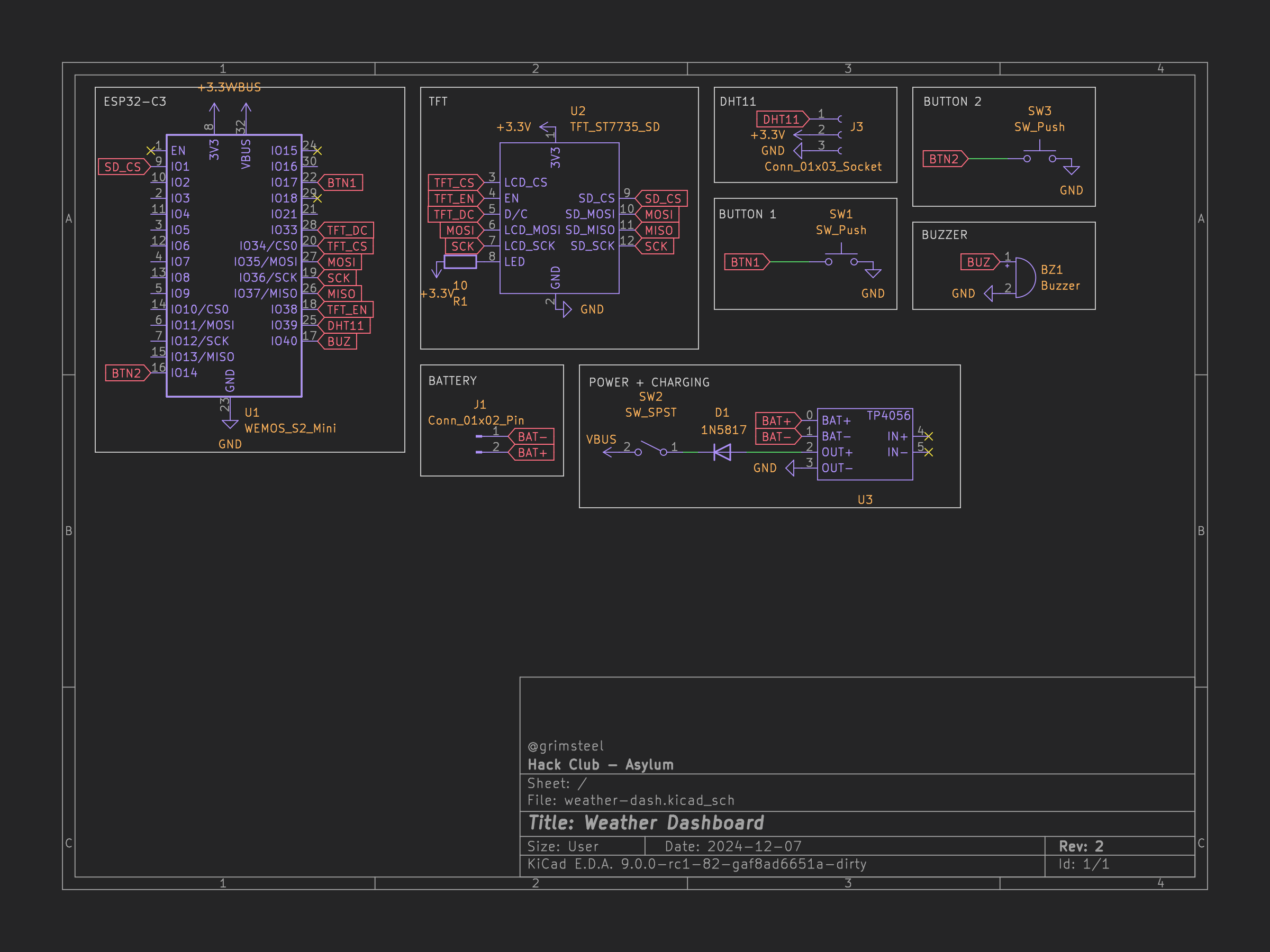The image size is (1270, 952).
Task: Click the BAT- label on J1 pin 1
Action: pyautogui.click(x=531, y=437)
